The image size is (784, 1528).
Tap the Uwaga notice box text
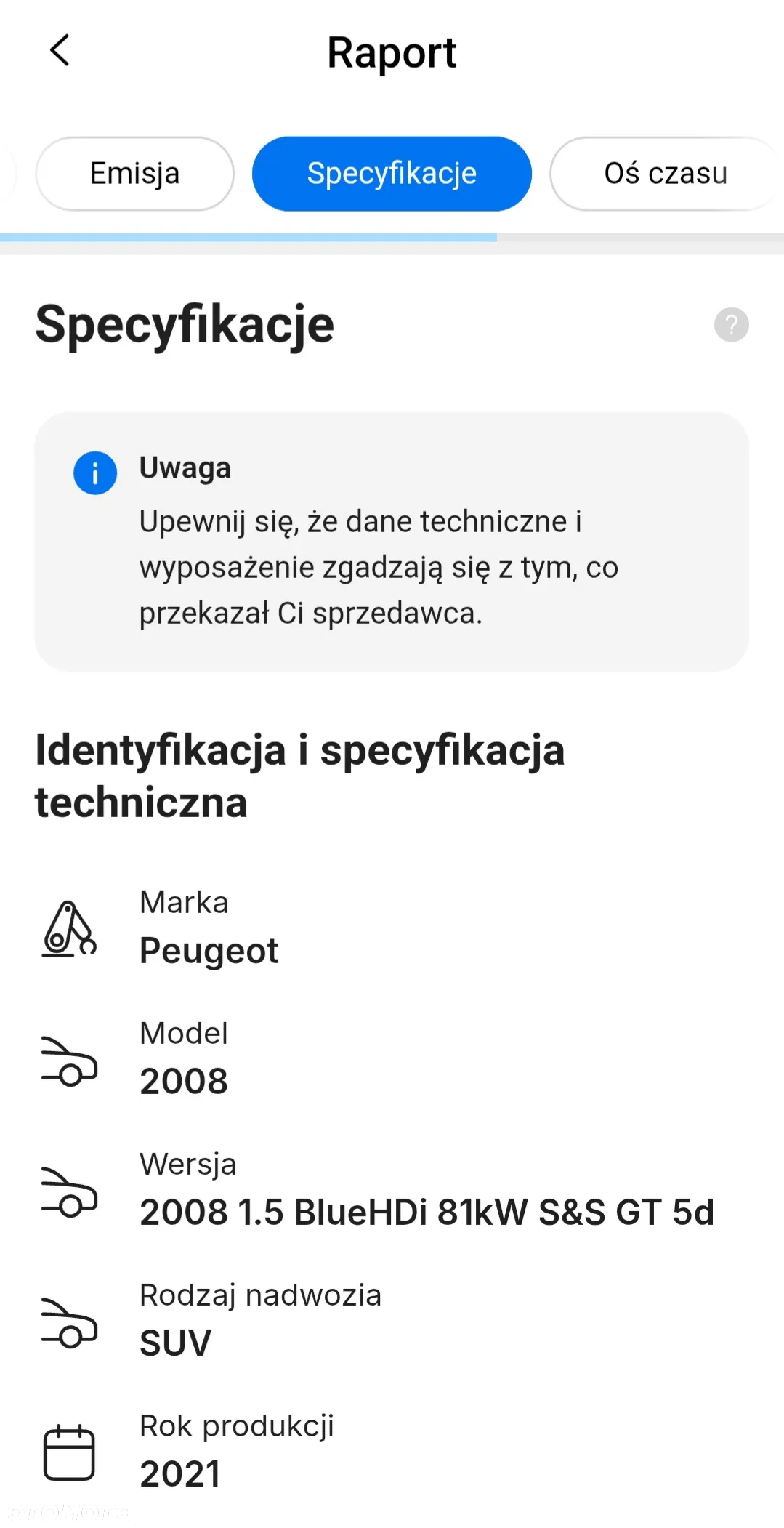(x=379, y=567)
